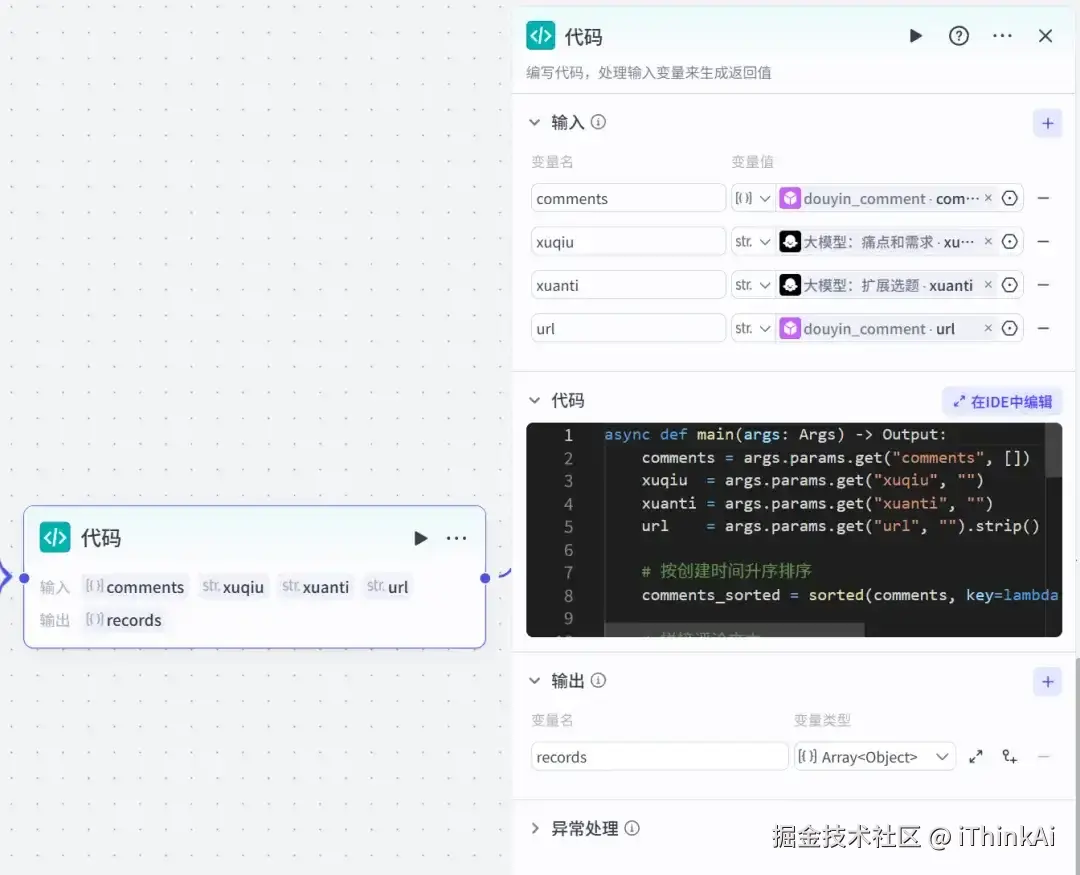Click the code icon in panel header

541,36
